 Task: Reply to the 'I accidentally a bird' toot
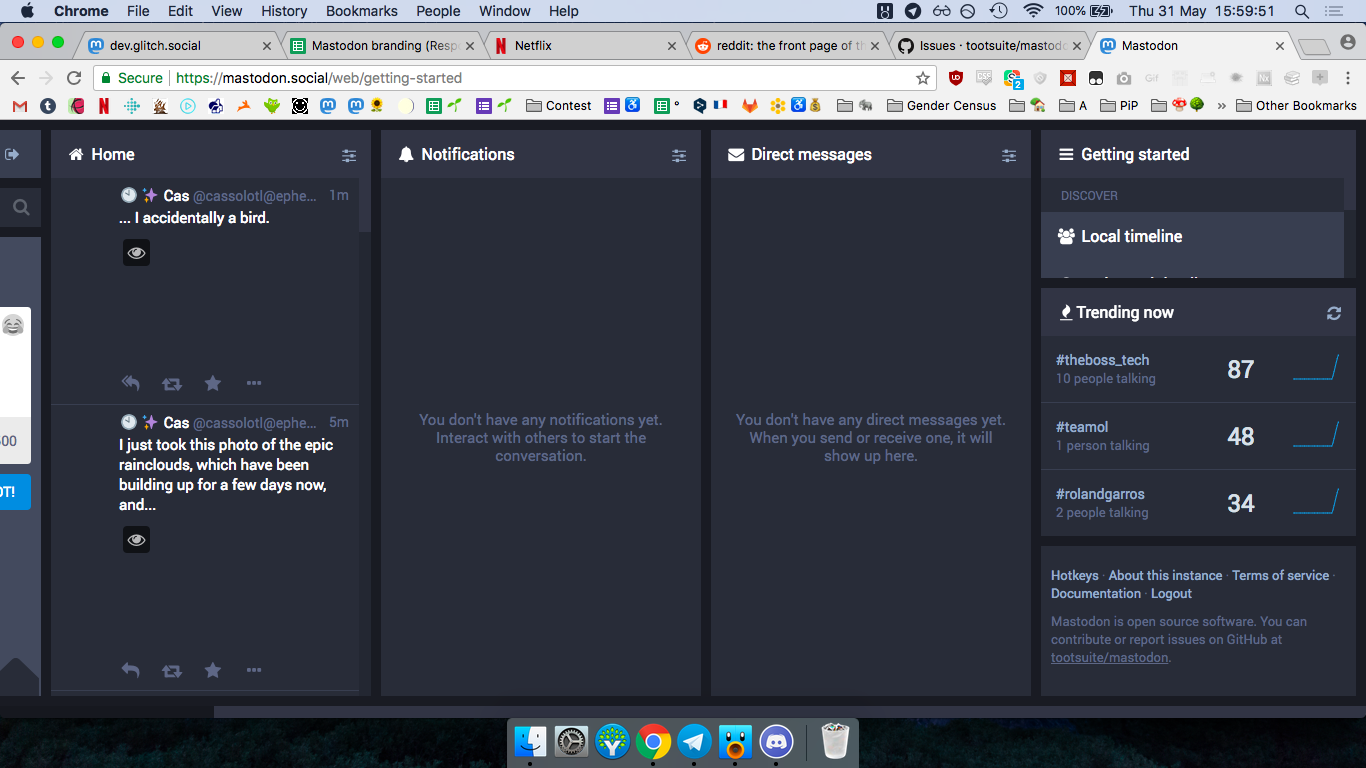pyautogui.click(x=131, y=382)
